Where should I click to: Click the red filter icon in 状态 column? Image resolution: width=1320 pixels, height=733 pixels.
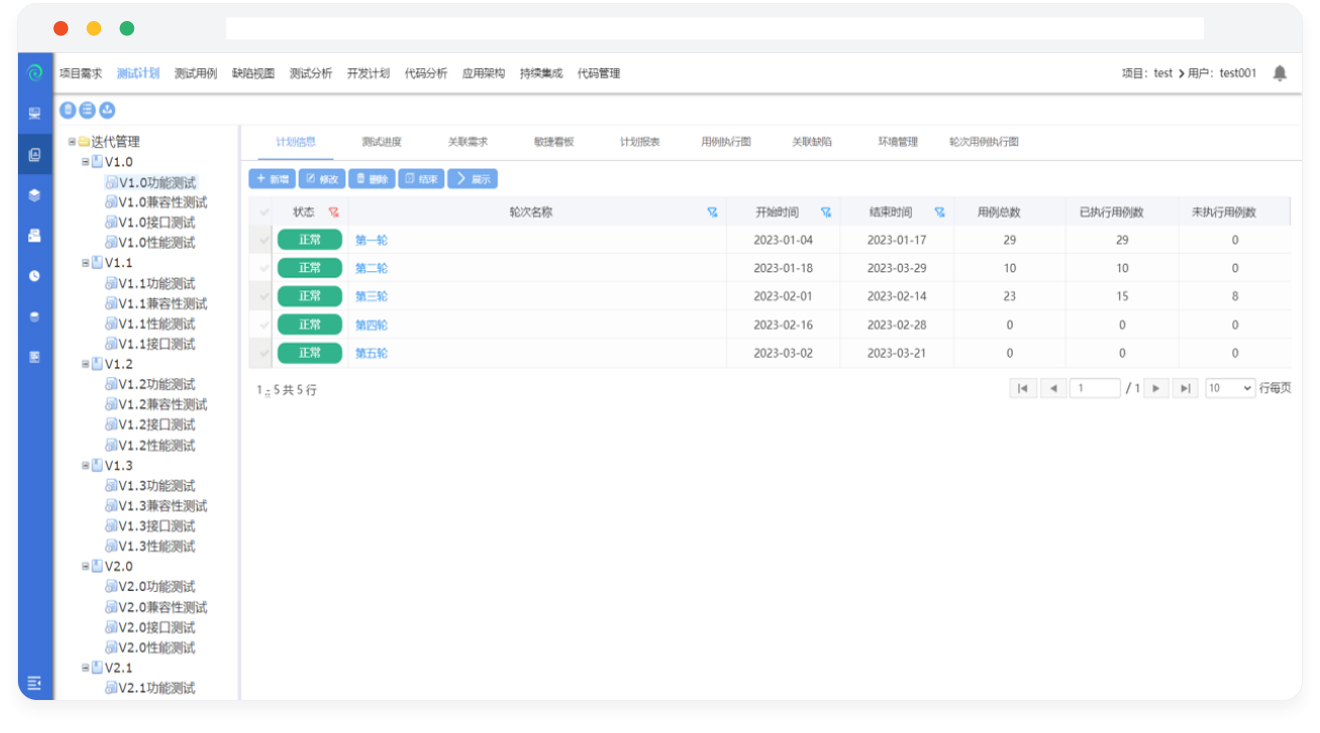pos(334,212)
